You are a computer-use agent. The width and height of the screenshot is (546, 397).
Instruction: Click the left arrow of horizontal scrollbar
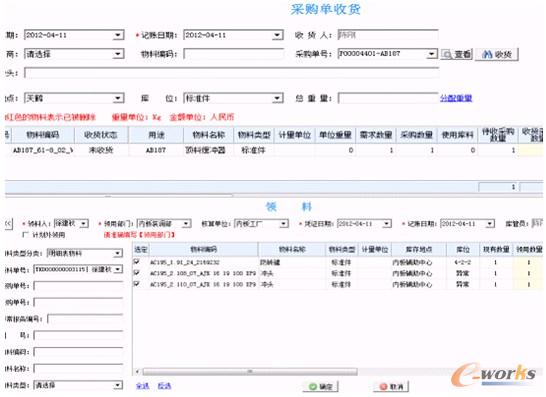click(138, 372)
